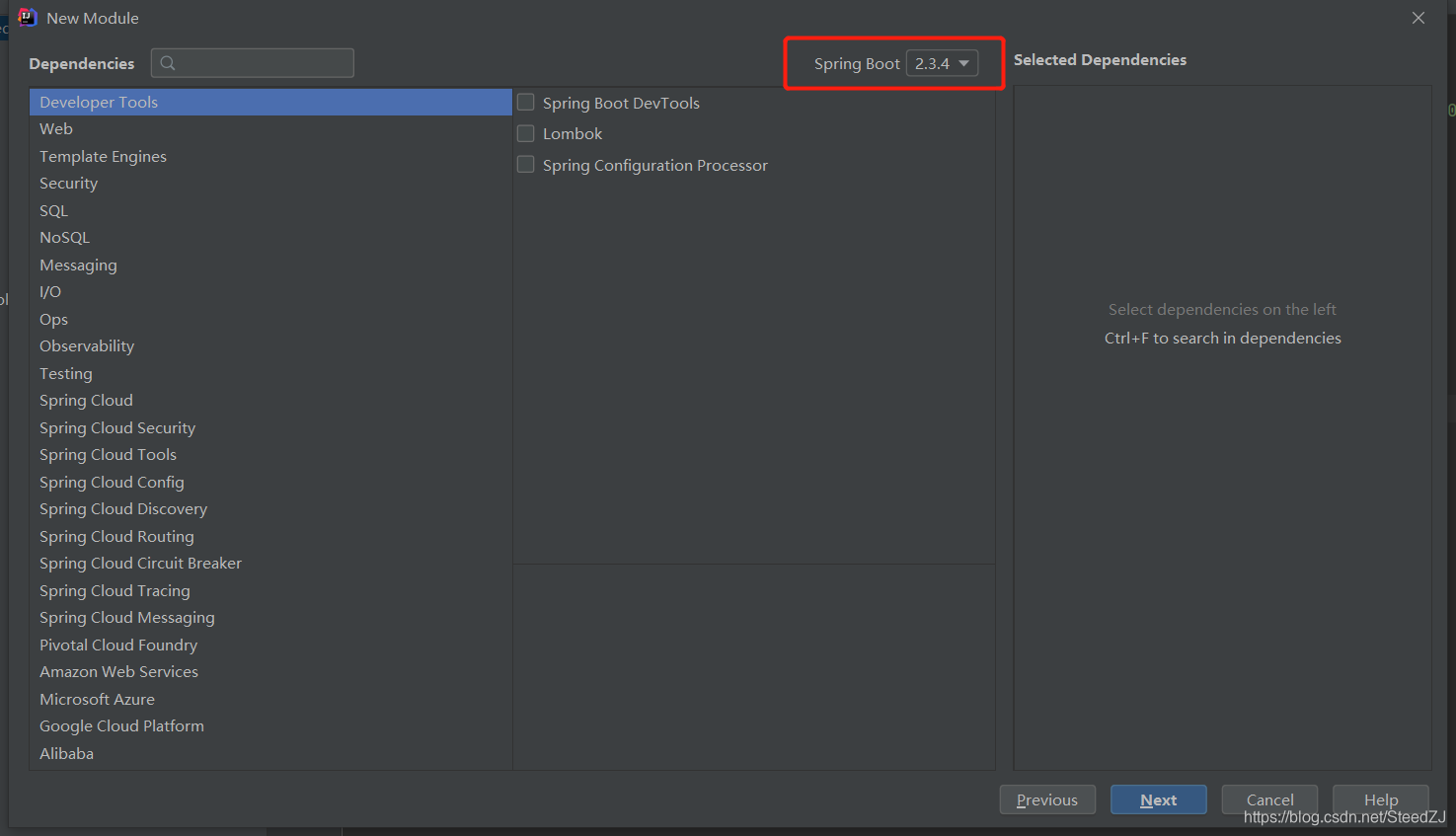Select Google Cloud Platform category
The image size is (1456, 836).
click(x=270, y=726)
